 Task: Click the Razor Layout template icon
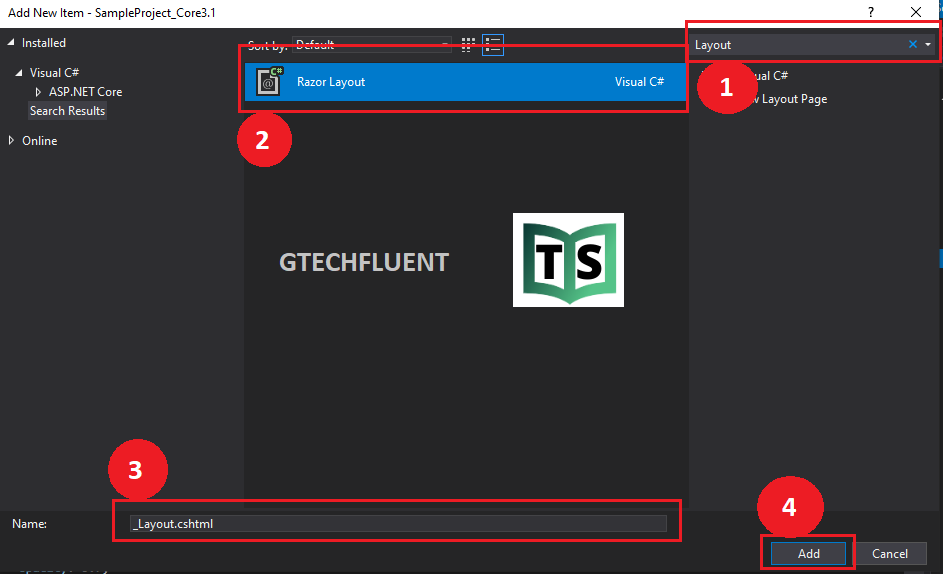[269, 82]
